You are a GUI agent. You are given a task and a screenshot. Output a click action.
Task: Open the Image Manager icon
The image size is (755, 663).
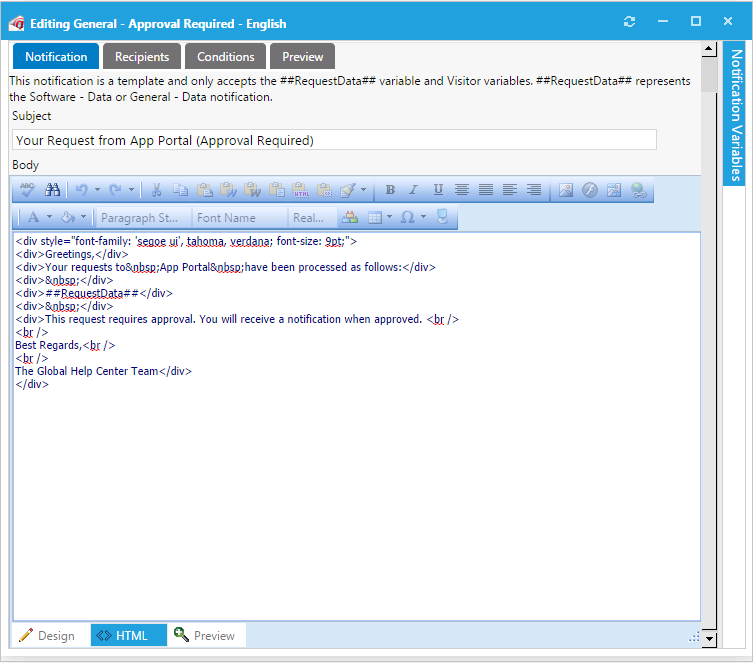[x=566, y=190]
